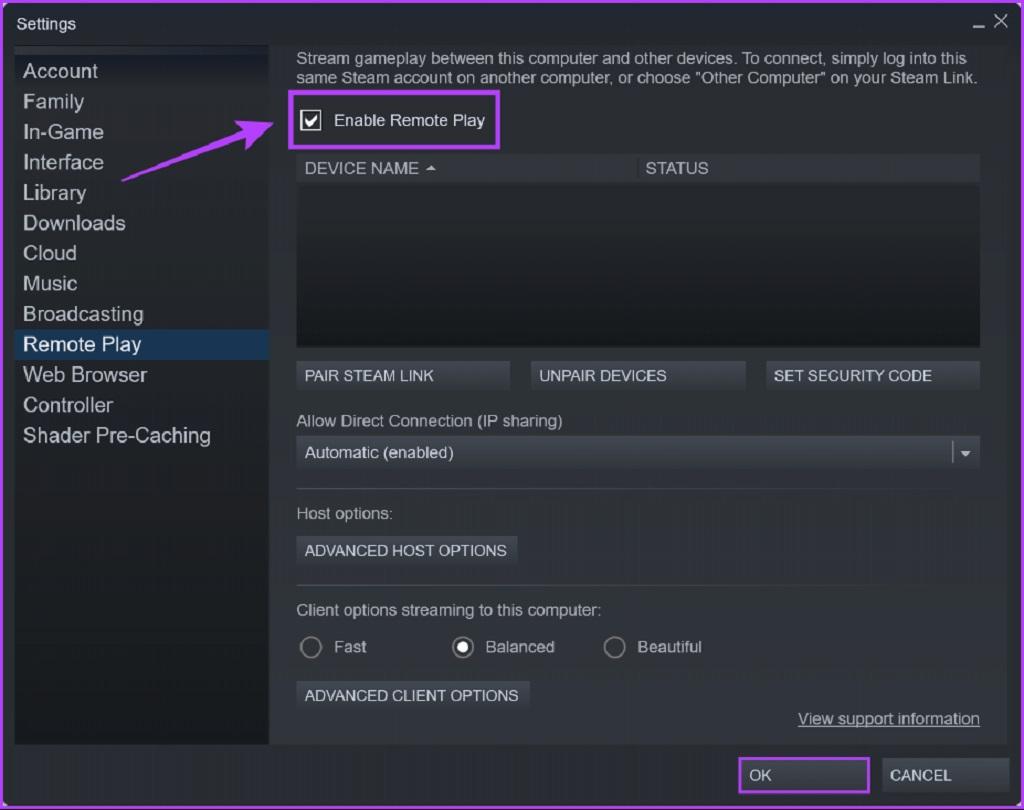Open Shader Pre-Caching settings
The width and height of the screenshot is (1024, 810).
[141, 435]
